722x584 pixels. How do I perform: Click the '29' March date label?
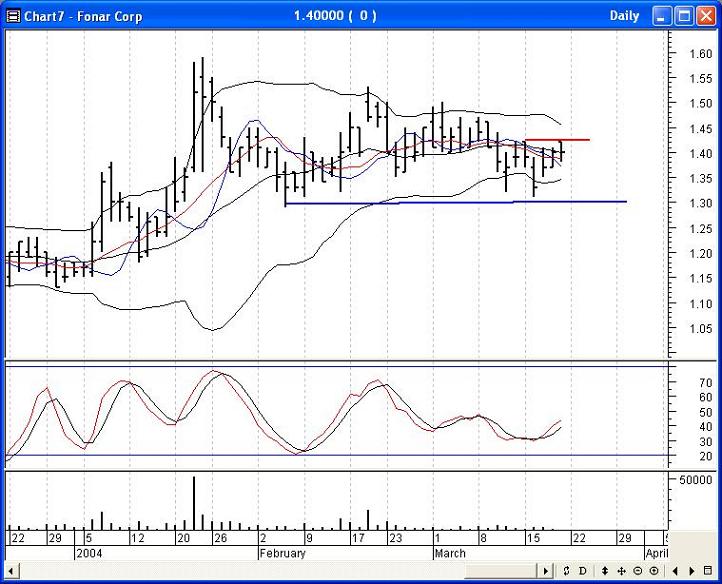625,538
